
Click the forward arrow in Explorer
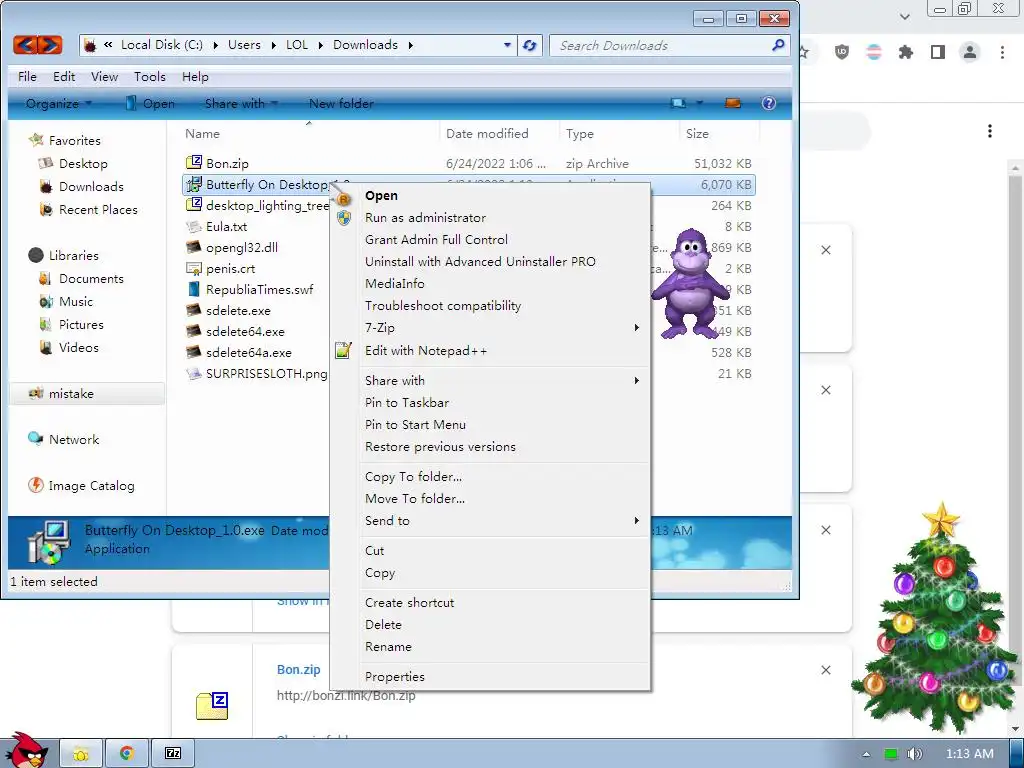[50, 44]
